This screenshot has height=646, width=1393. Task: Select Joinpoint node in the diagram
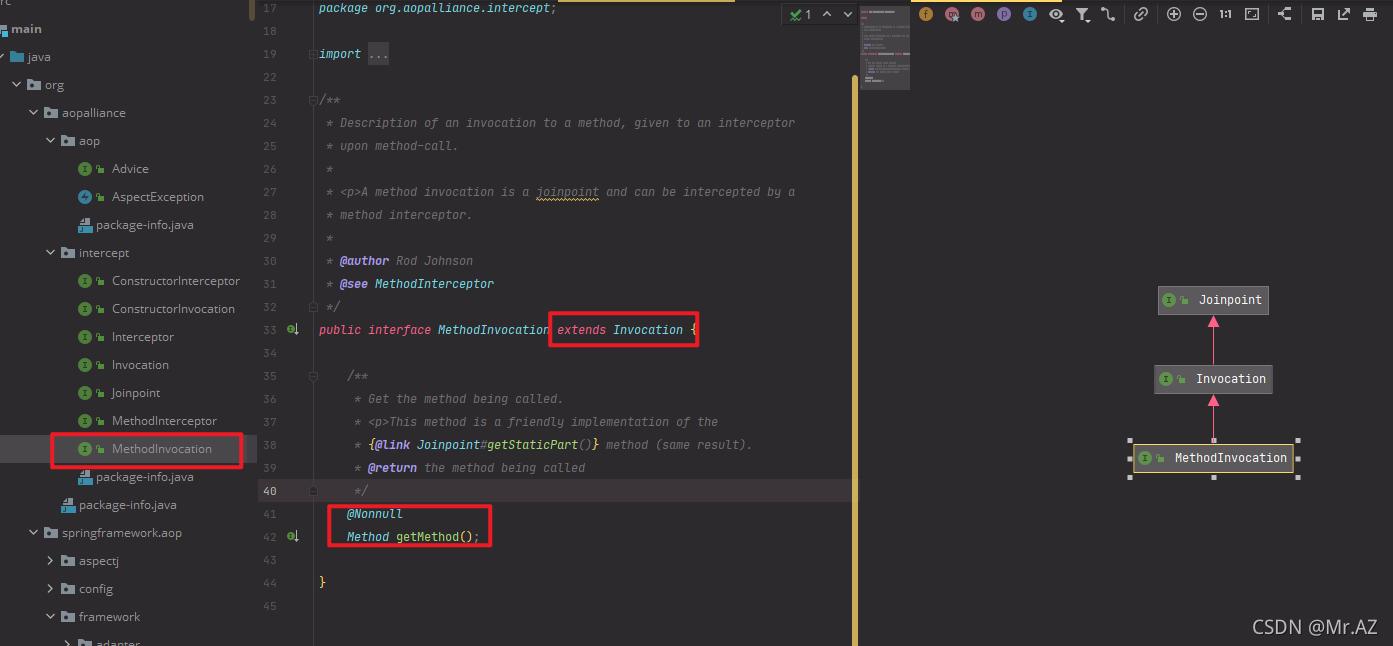click(x=1213, y=300)
